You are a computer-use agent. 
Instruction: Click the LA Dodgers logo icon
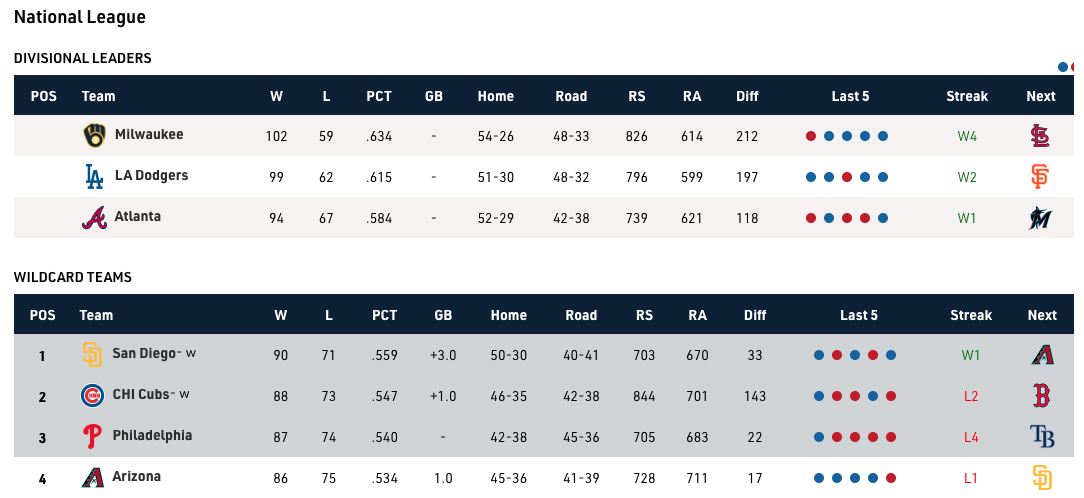[x=94, y=176]
